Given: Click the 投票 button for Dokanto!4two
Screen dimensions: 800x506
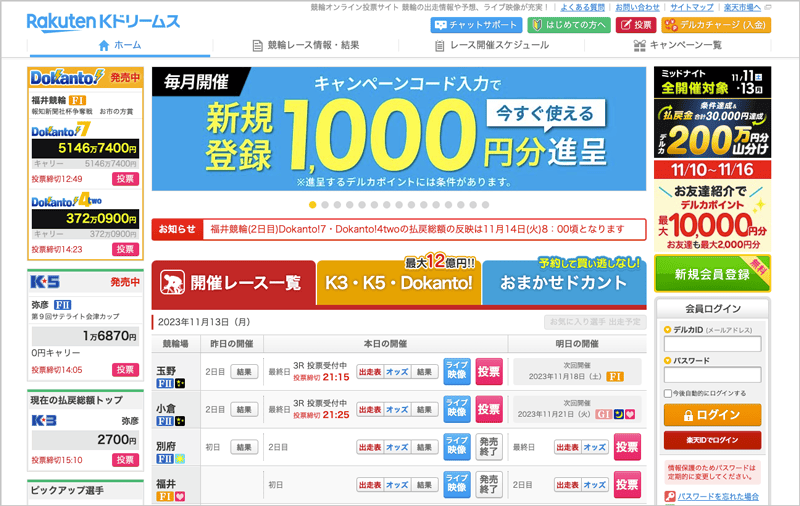Looking at the screenshot, I should pos(126,249).
